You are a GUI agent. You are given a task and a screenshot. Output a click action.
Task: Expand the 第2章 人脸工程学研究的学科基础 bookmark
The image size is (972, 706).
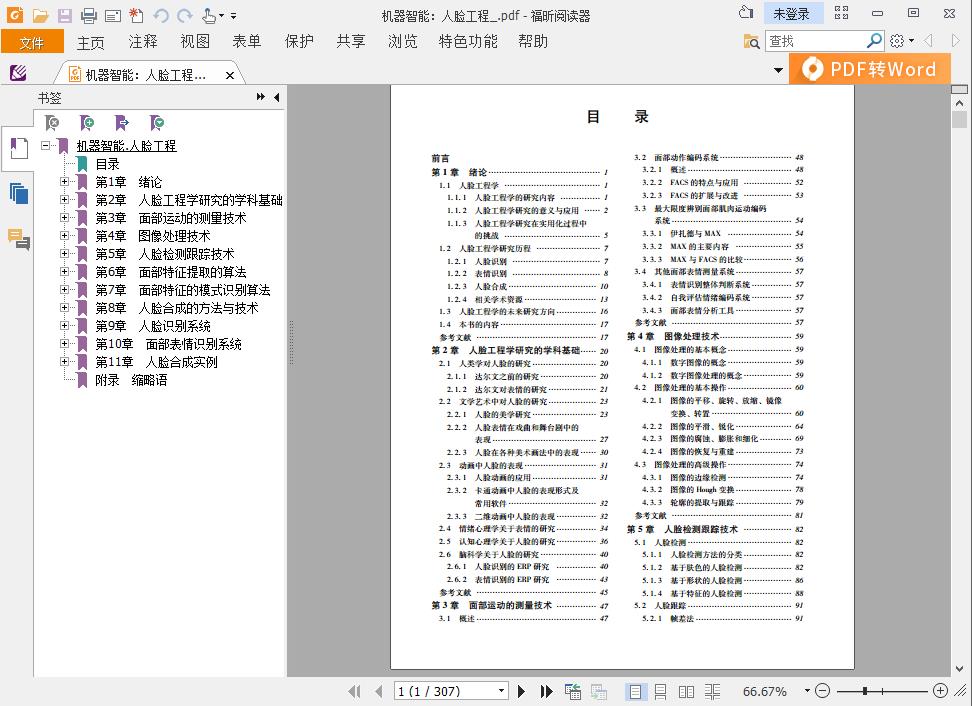click(x=64, y=200)
